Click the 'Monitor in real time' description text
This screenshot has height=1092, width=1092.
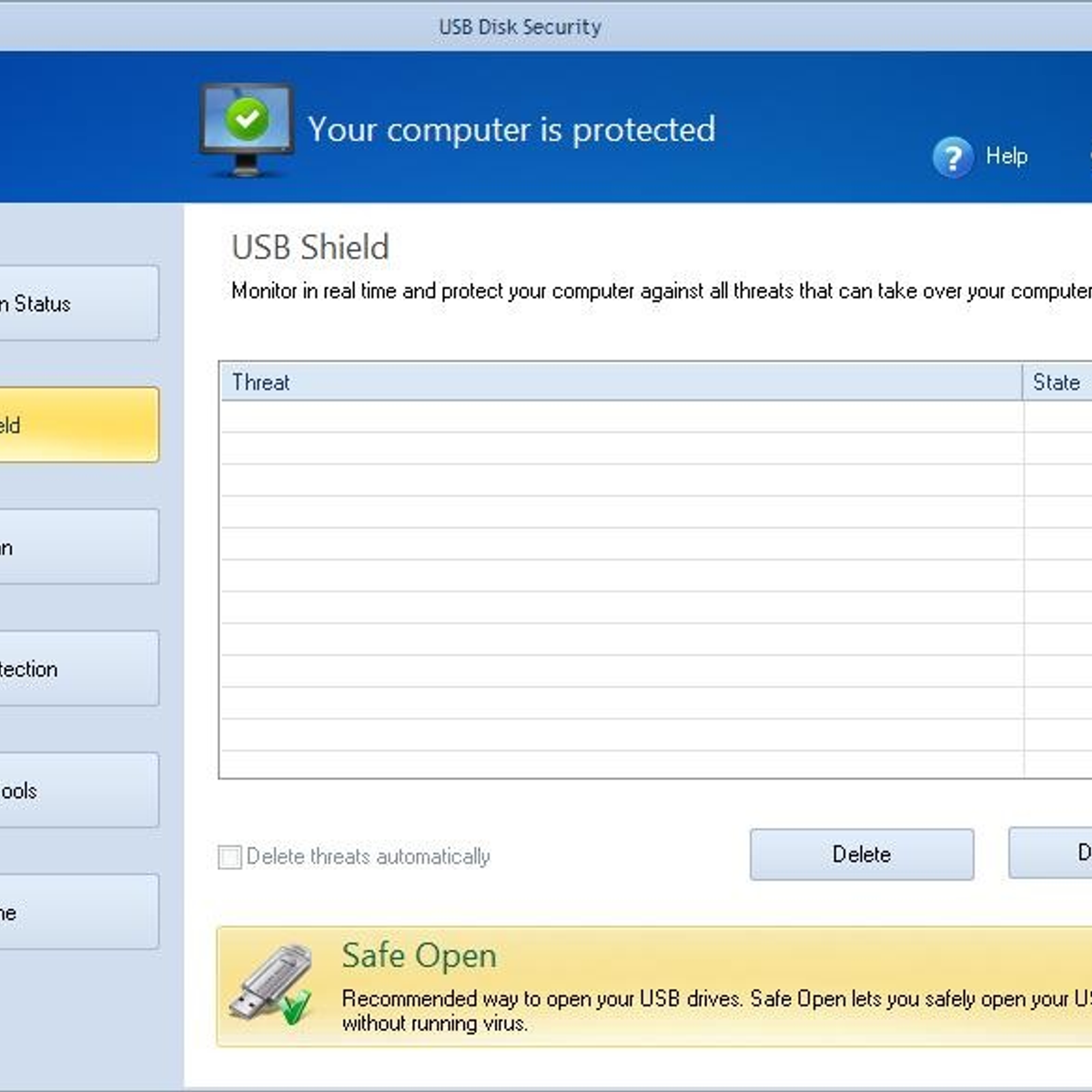tap(662, 291)
